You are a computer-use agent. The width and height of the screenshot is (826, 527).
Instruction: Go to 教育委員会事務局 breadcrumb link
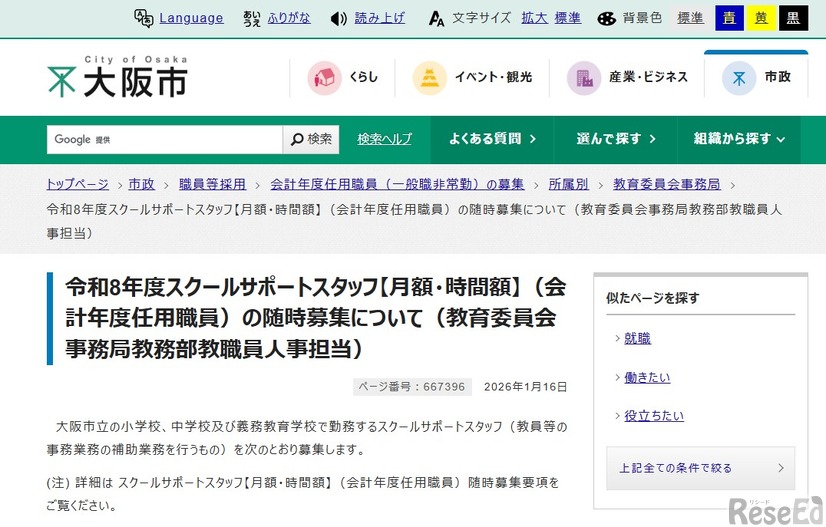click(x=666, y=184)
